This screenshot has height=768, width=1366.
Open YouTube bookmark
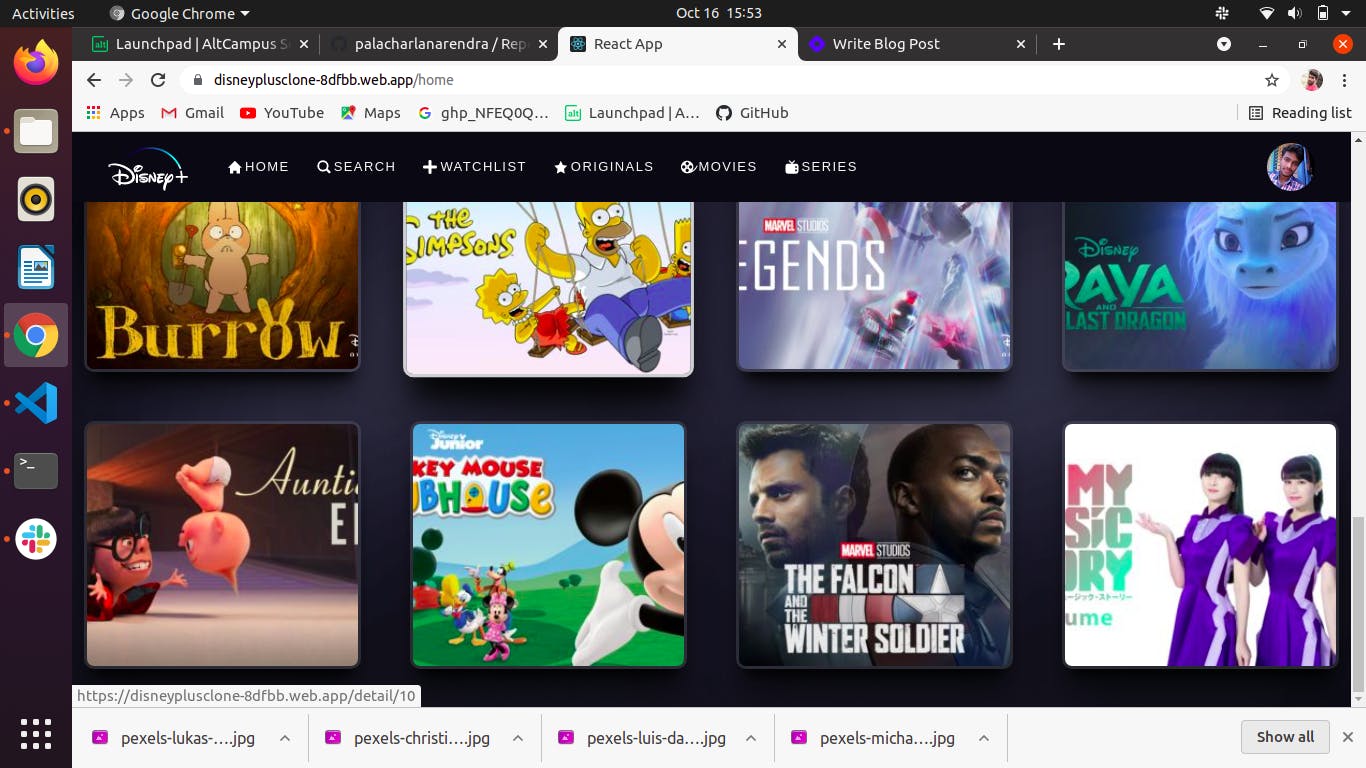[282, 113]
